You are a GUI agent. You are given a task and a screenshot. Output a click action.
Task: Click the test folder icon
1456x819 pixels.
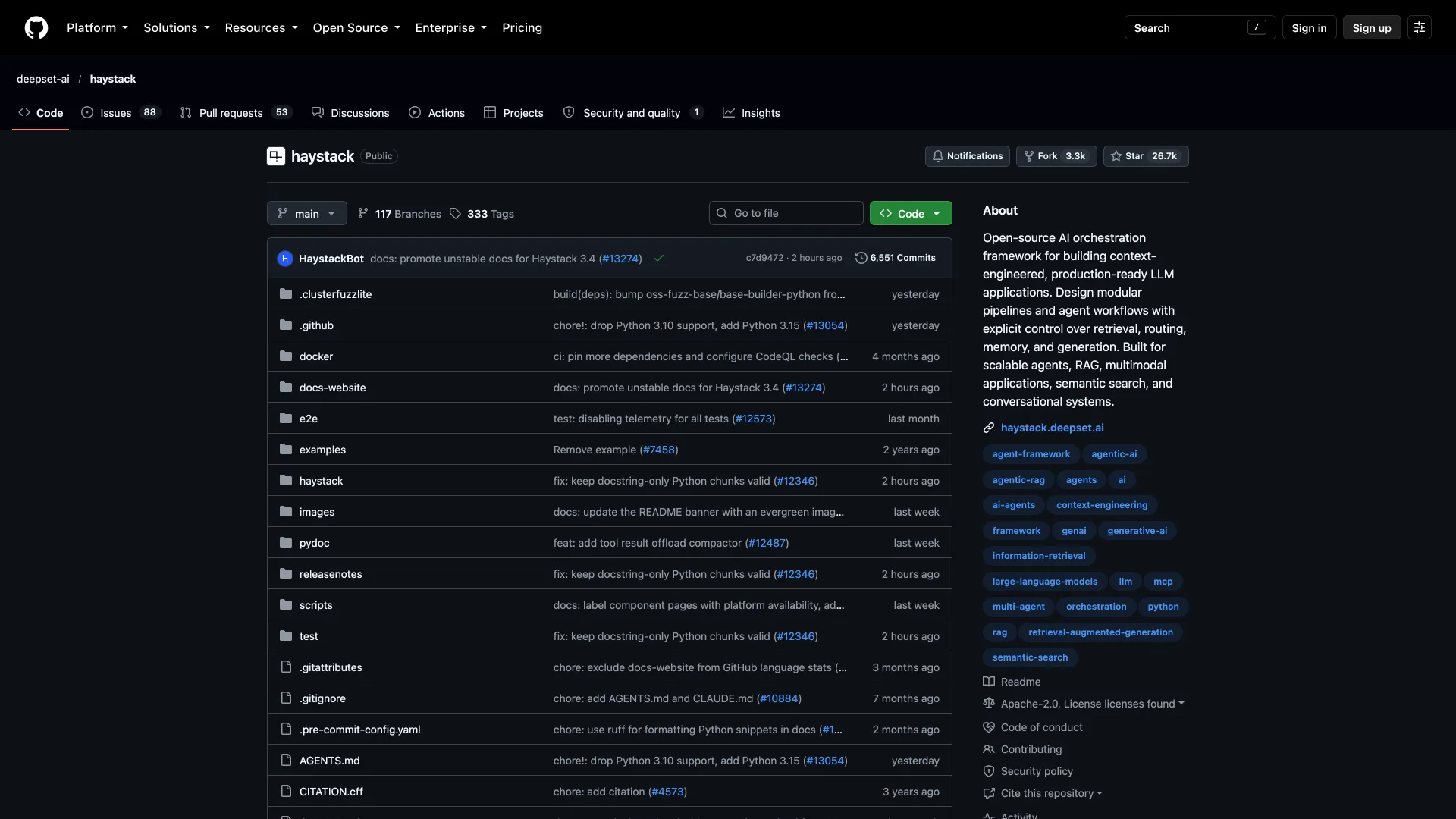pos(286,635)
